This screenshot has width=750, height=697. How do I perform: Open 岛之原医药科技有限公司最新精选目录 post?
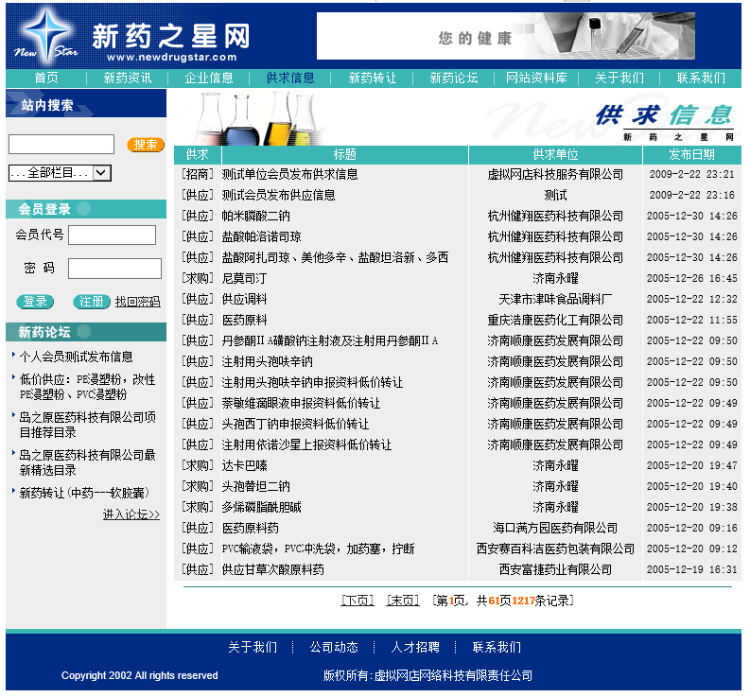click(87, 463)
